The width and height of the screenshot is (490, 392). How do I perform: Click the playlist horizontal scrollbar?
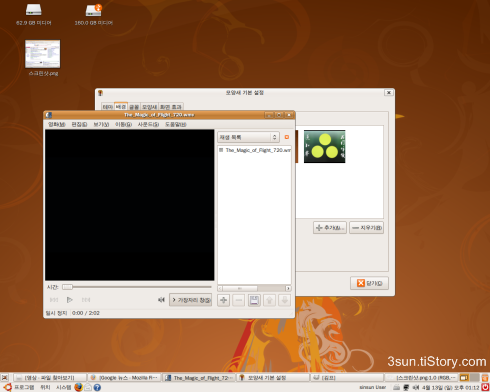(x=254, y=288)
